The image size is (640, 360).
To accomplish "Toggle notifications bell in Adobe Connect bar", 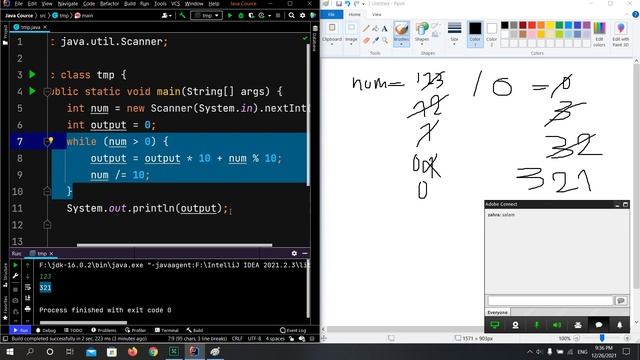I will [620, 325].
